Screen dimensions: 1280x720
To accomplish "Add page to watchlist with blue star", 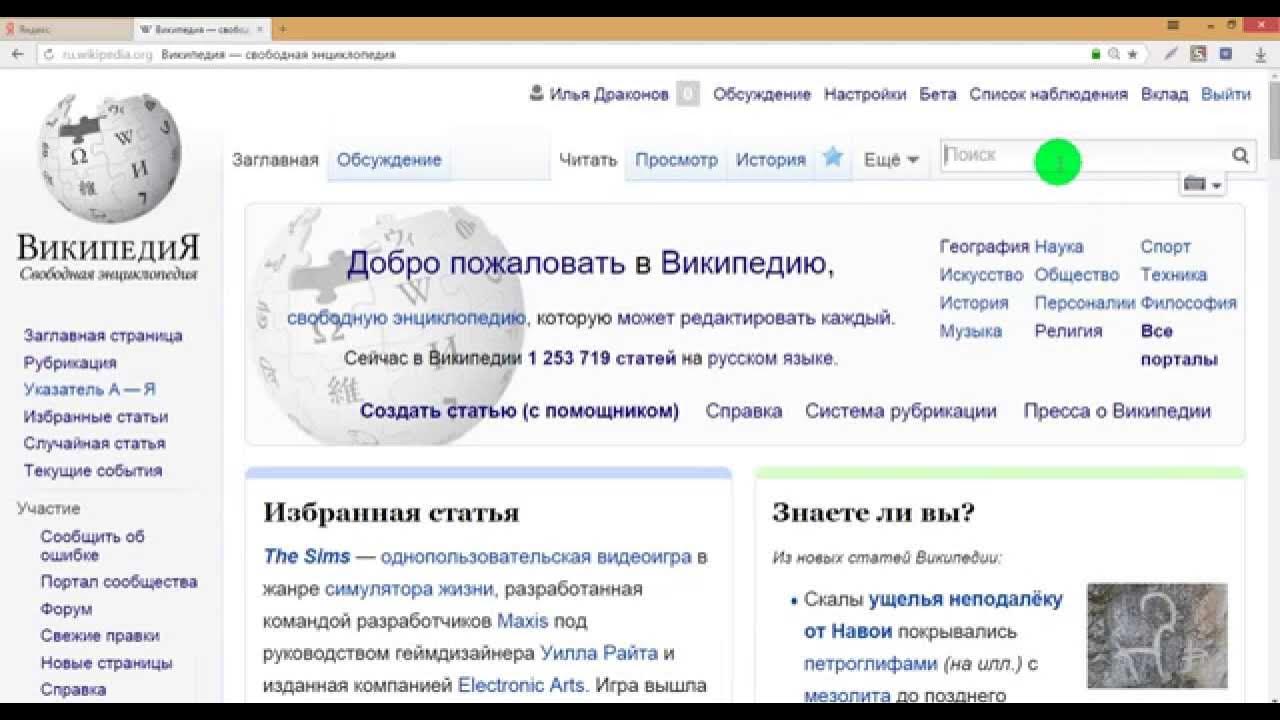I will [833, 157].
